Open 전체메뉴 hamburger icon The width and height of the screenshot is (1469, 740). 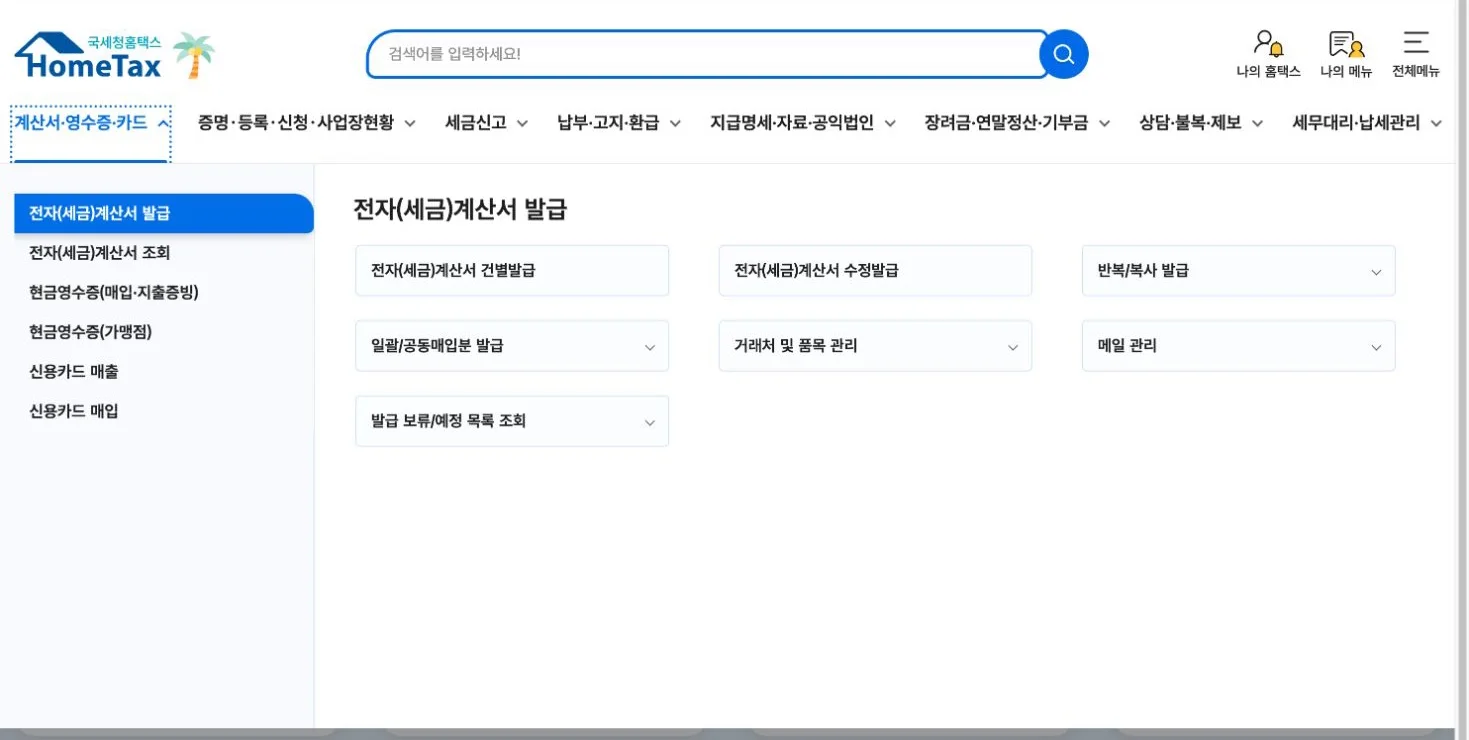click(x=1415, y=55)
